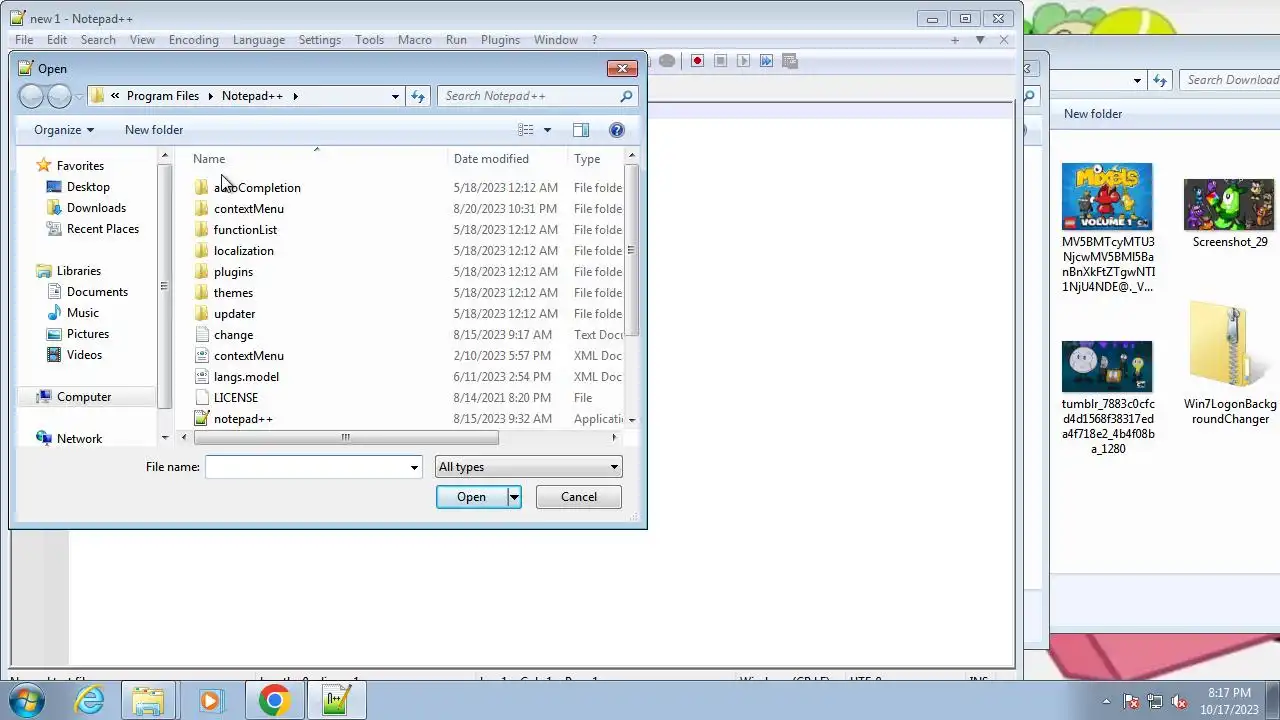The width and height of the screenshot is (1280, 720).
Task: Open Windows Media Player on the taskbar
Action: click(x=210, y=701)
